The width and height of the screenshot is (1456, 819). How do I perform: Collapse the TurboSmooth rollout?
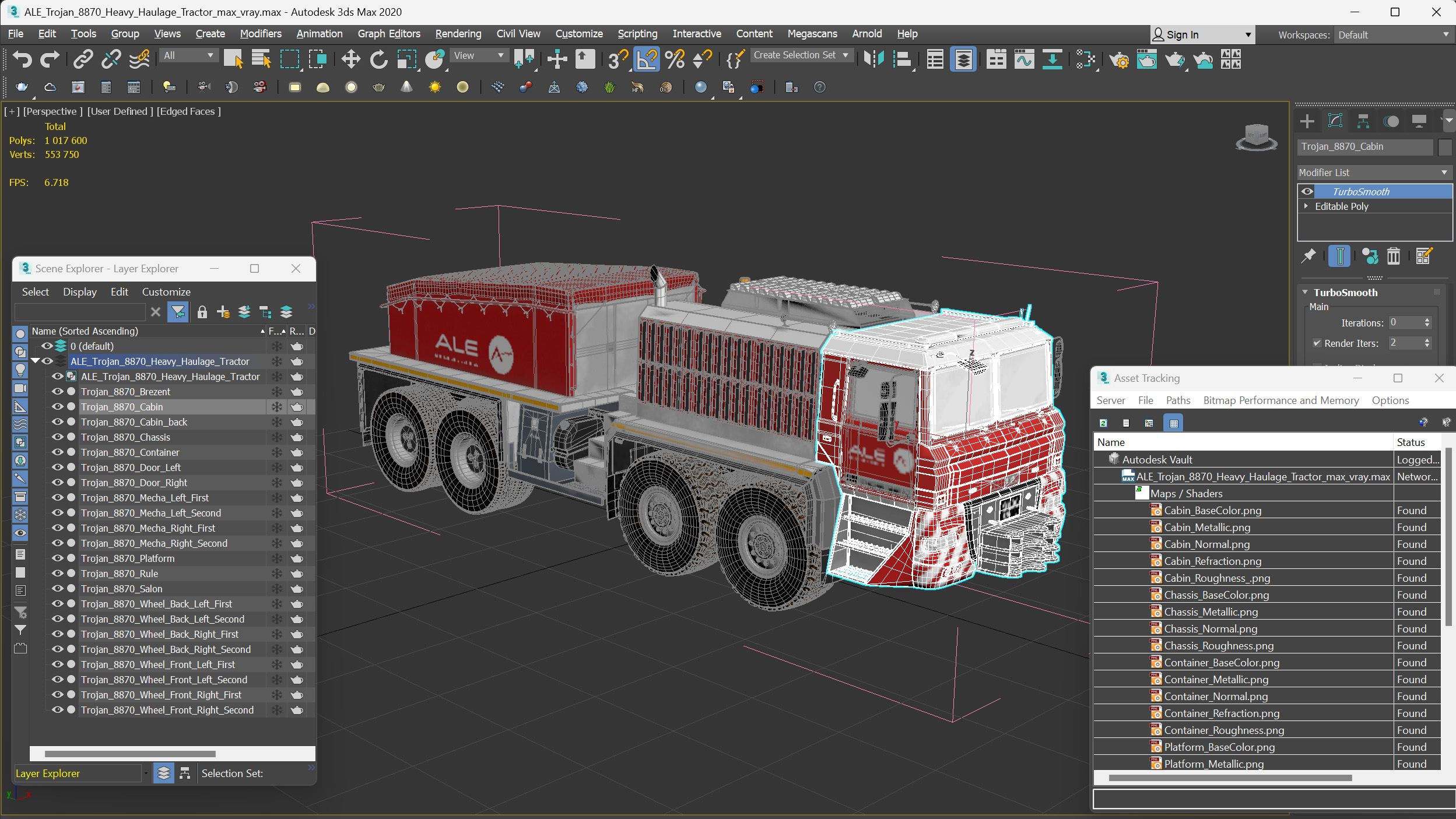tap(1305, 293)
